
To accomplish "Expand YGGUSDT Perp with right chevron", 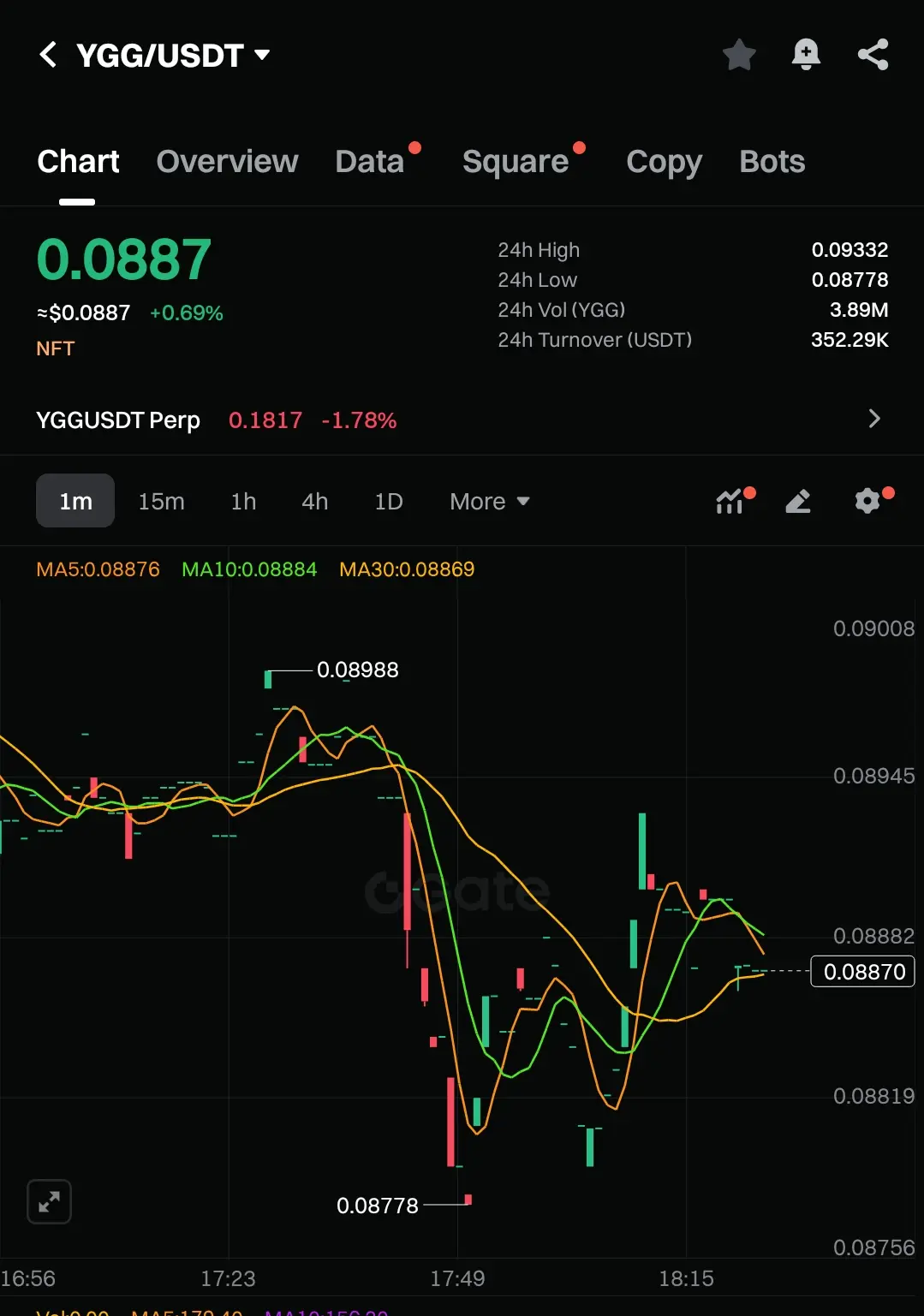I will 874,419.
